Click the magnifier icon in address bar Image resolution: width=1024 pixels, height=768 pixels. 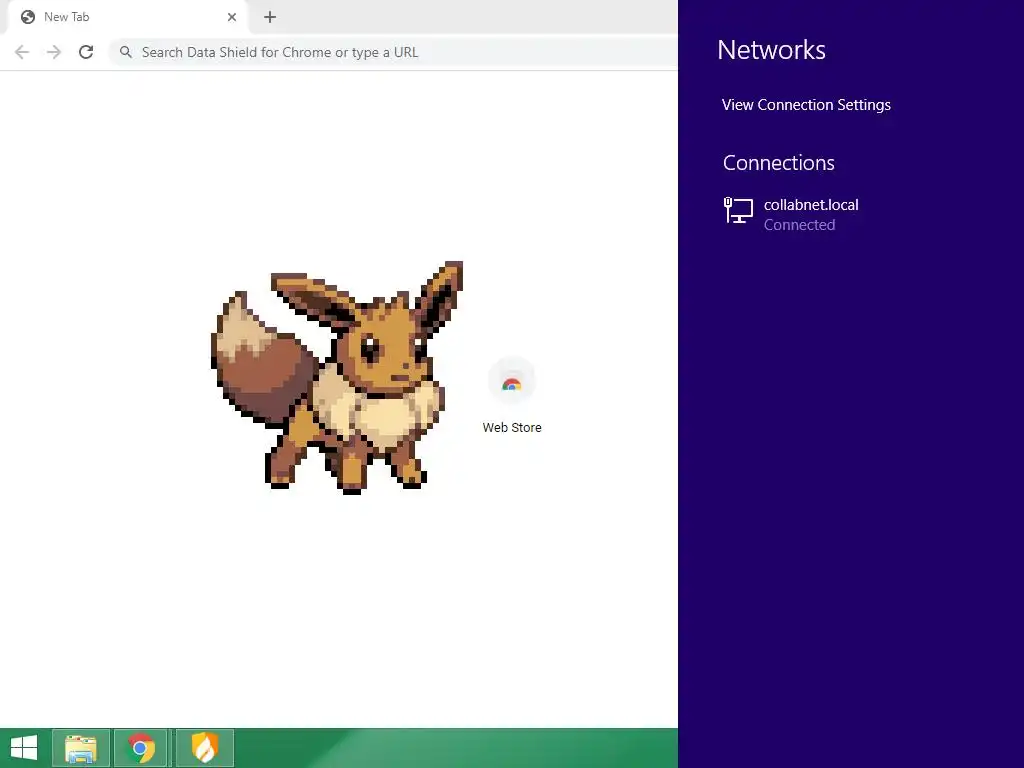(126, 52)
